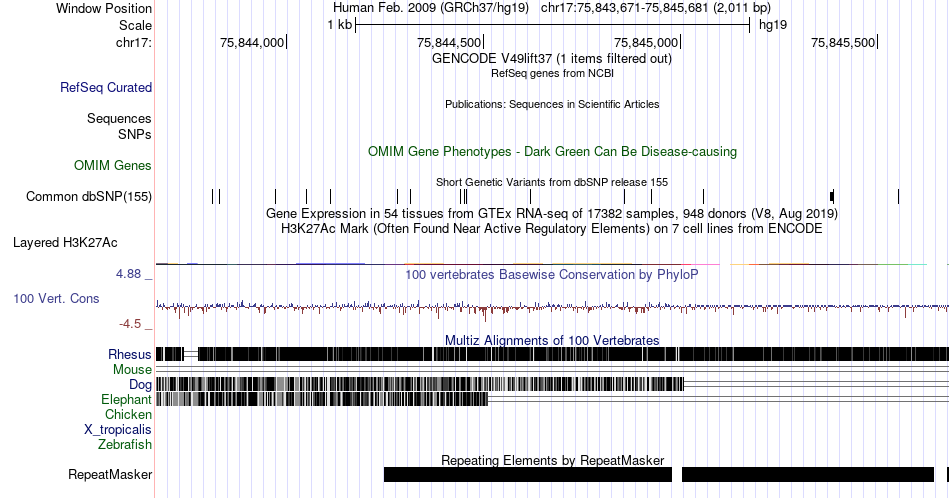This screenshot has width=950, height=498.
Task: Click the 4.88 upper PhyloP axis value
Action: (128, 274)
